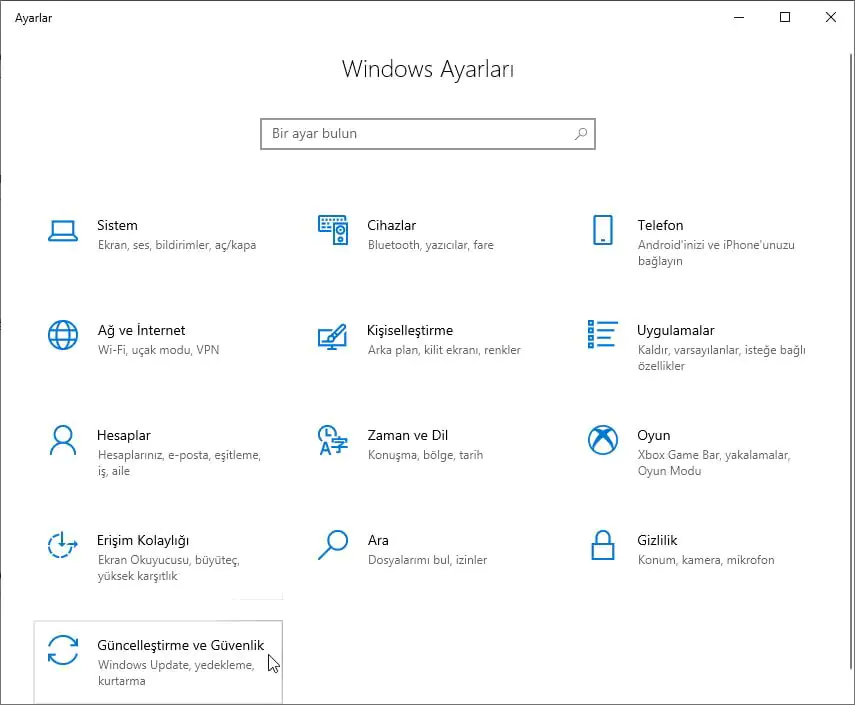Click Güncelleştirme ve Güvenlik refresh icon
Screen dimensions: 855x705
[x=63, y=651]
